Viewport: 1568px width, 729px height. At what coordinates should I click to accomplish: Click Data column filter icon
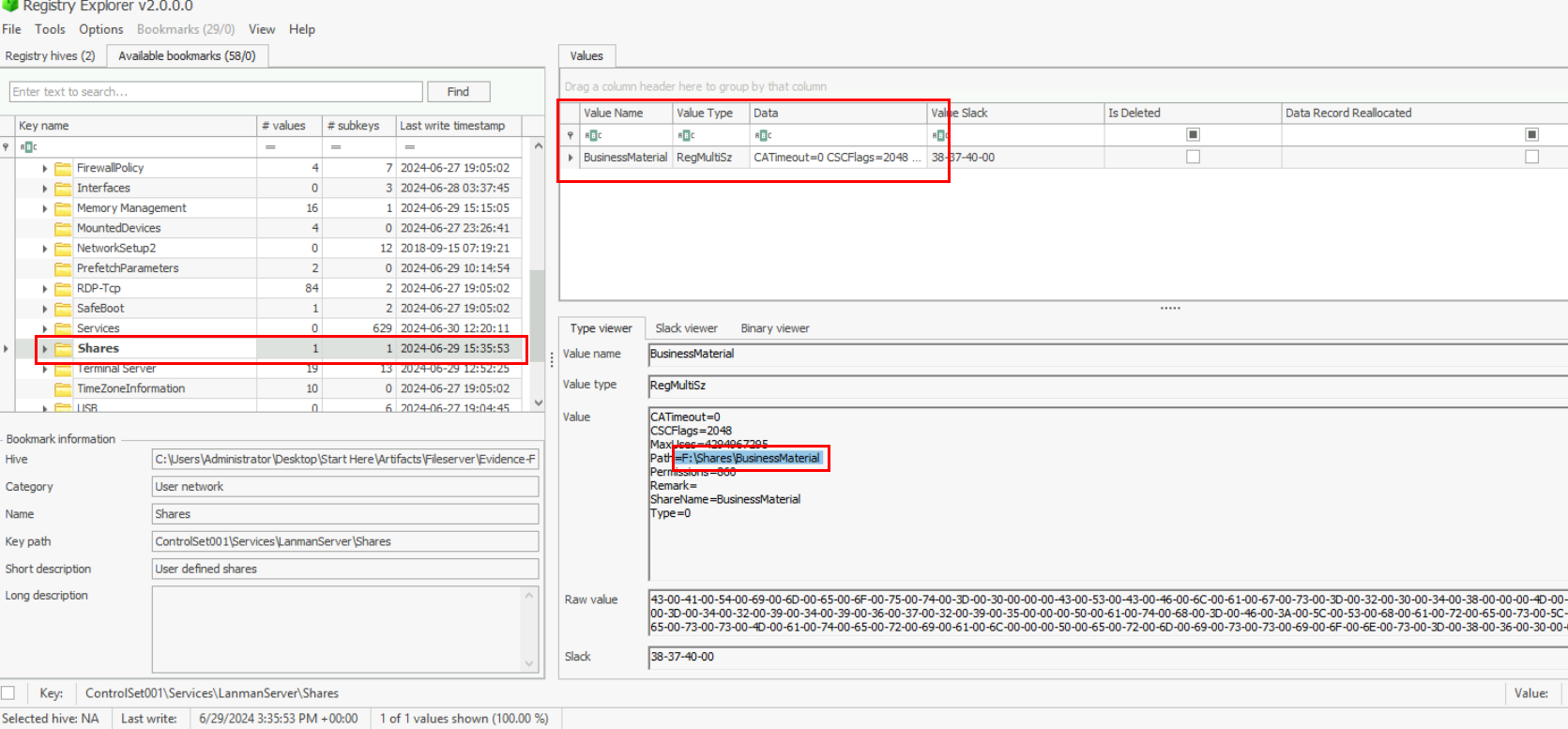763,136
